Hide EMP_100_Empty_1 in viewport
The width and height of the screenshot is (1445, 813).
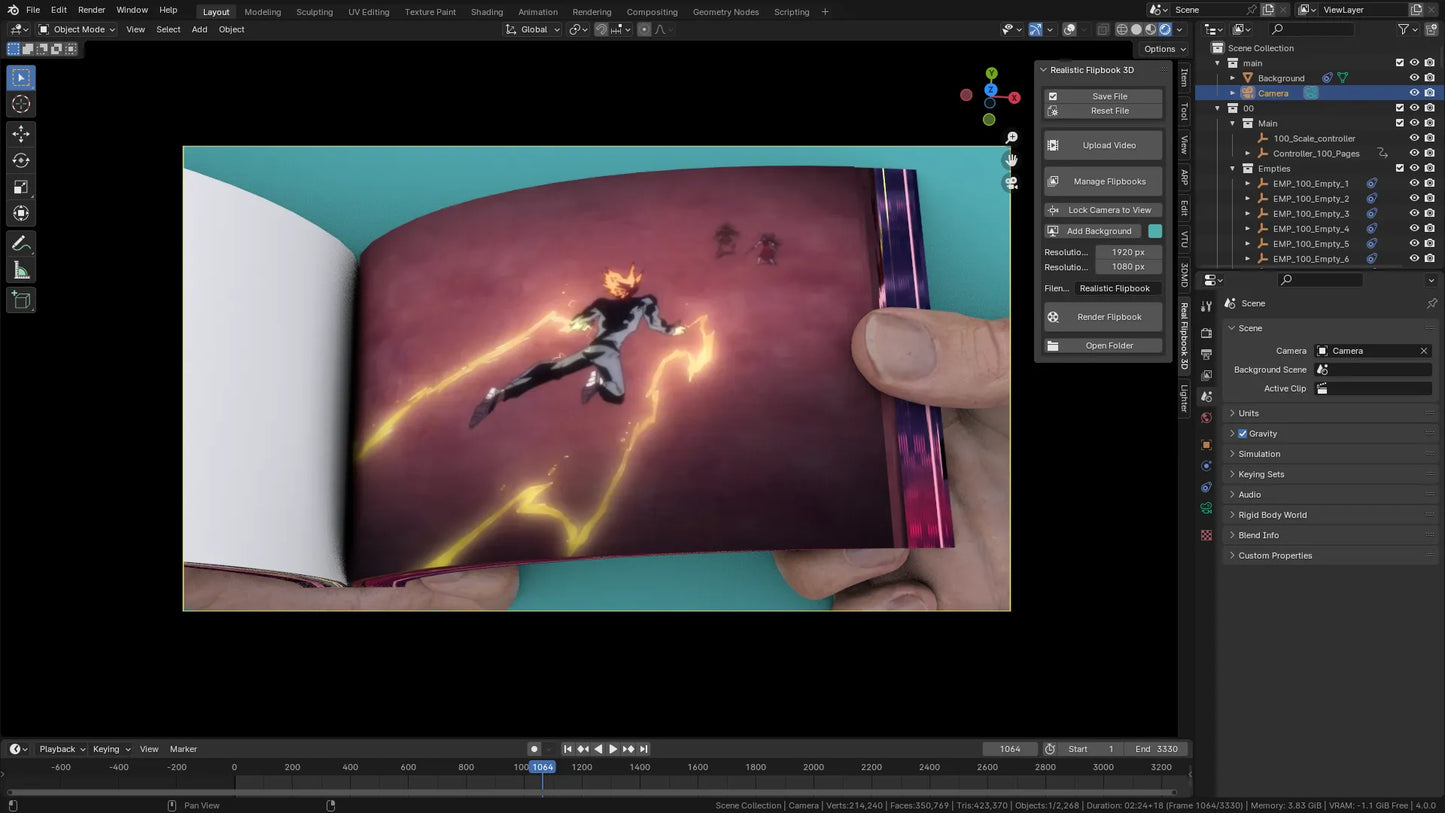1414,184
